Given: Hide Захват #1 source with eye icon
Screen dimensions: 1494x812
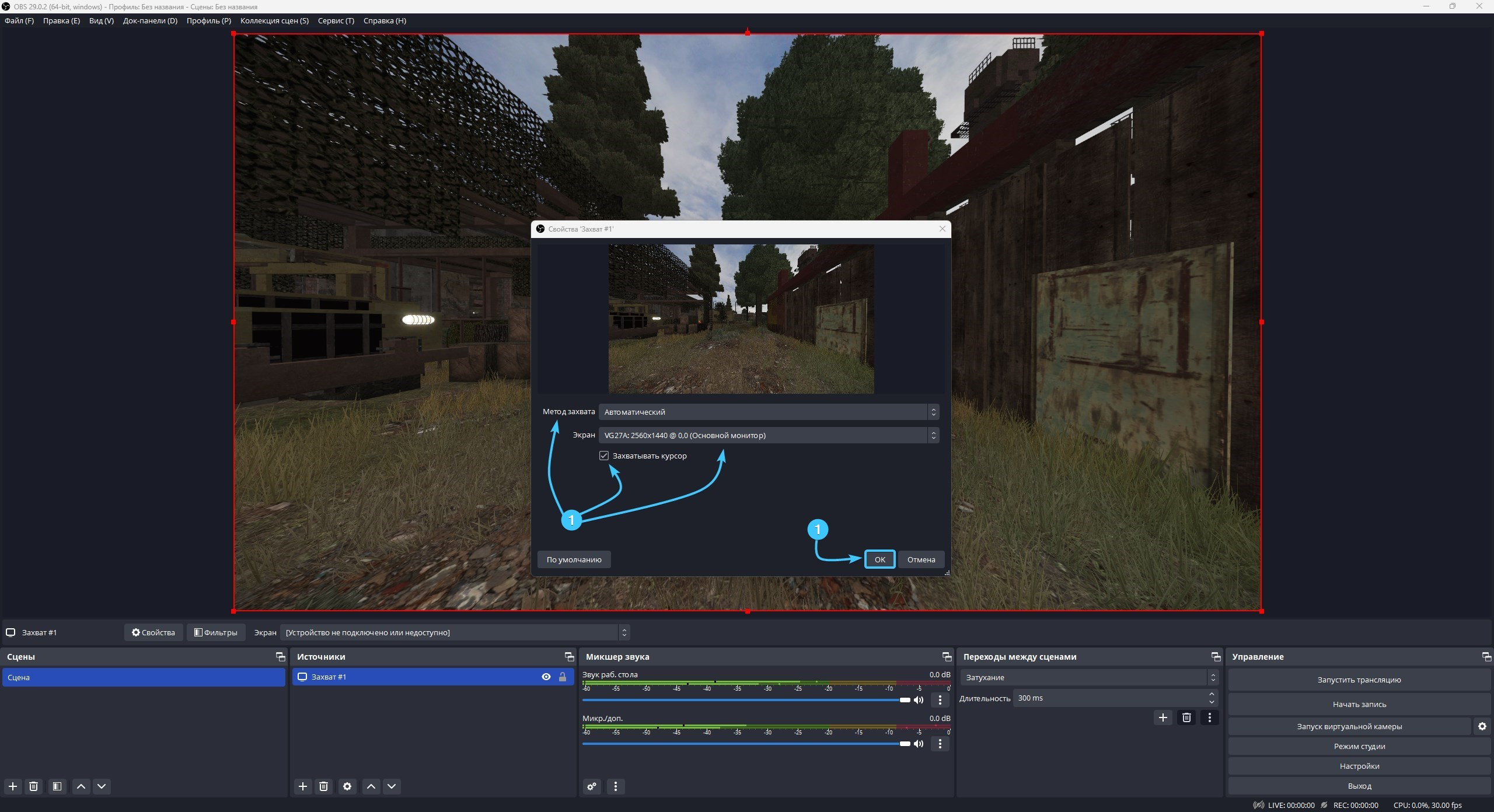Looking at the screenshot, I should click(x=546, y=677).
